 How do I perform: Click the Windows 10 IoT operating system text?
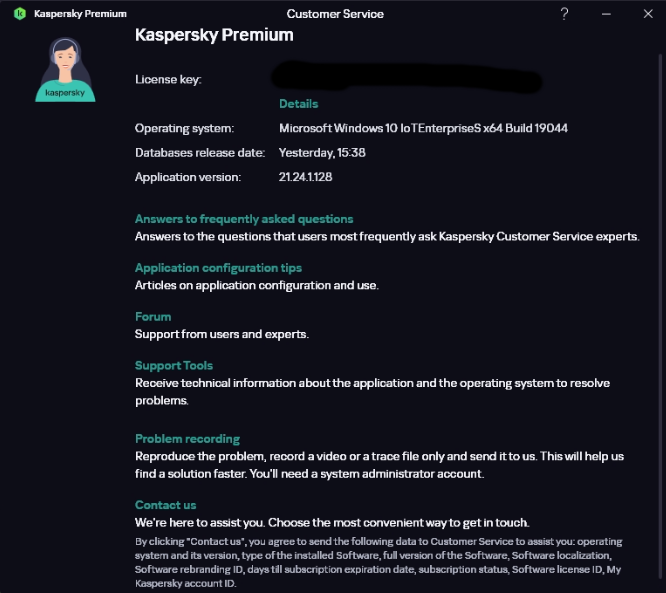pos(423,128)
